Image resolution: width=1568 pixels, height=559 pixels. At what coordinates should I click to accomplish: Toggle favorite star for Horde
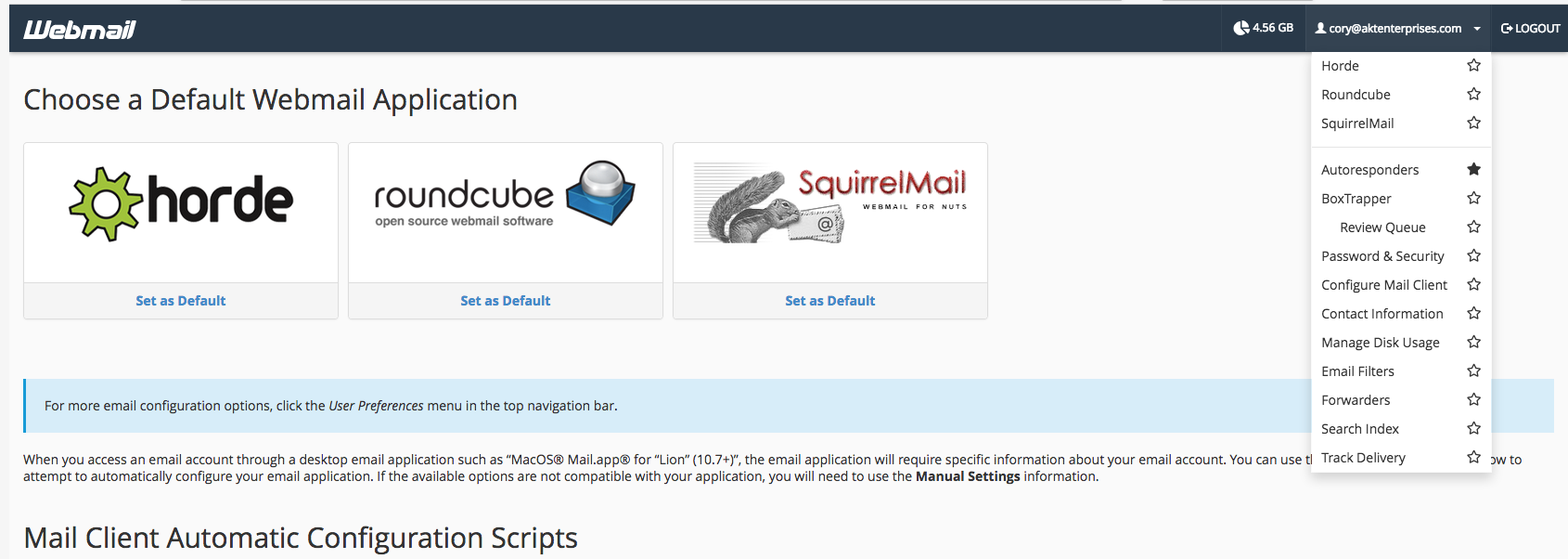[1473, 66]
